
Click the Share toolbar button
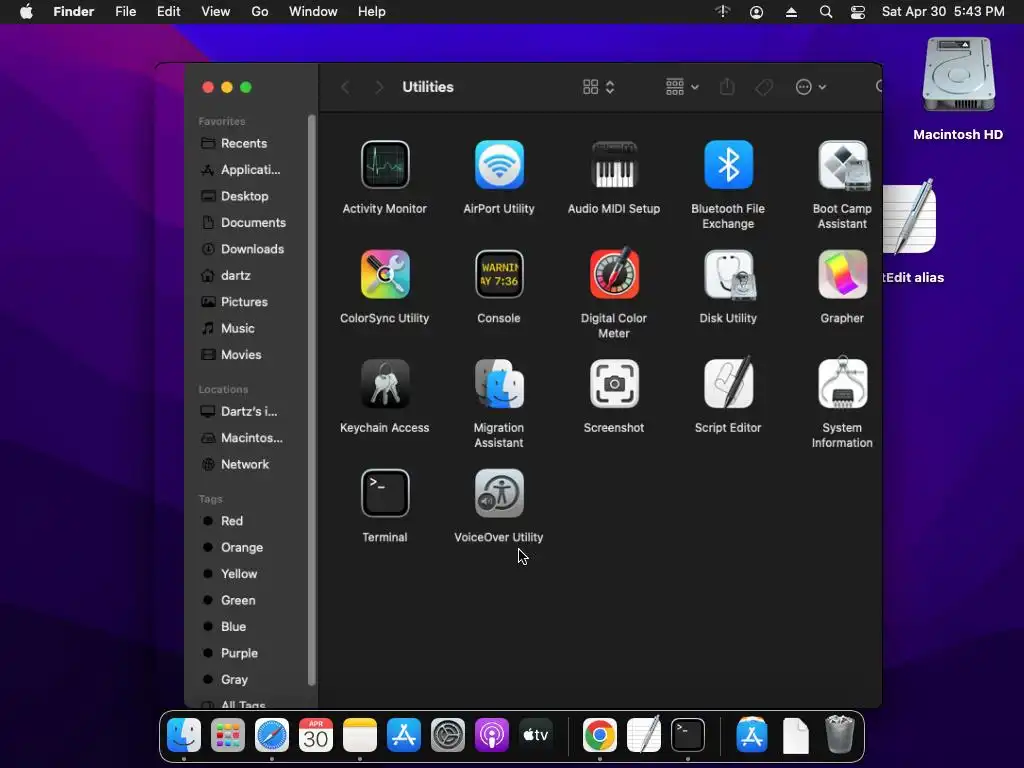click(727, 86)
